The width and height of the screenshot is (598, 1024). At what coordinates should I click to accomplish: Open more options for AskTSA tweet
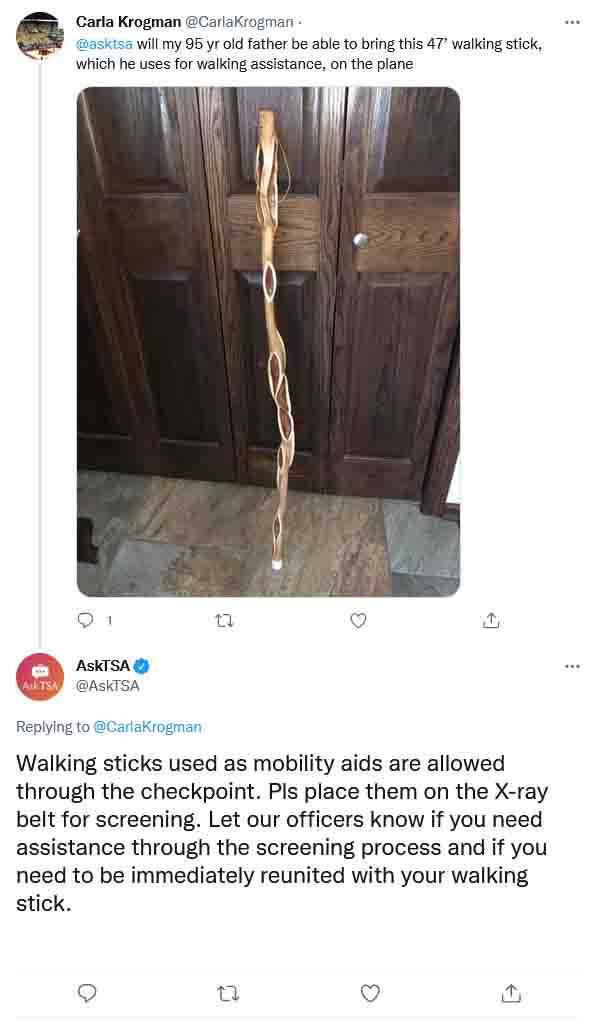pos(572,667)
